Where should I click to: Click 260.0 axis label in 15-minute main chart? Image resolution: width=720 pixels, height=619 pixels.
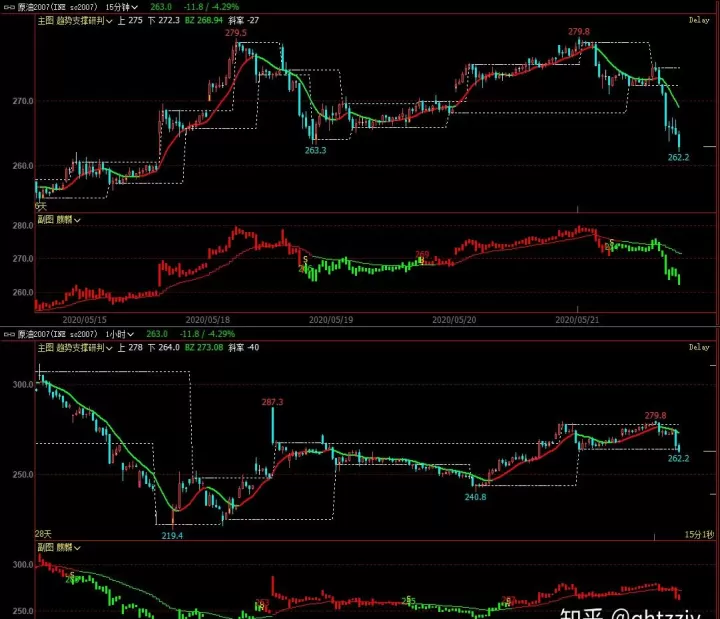pyautogui.click(x=23, y=166)
